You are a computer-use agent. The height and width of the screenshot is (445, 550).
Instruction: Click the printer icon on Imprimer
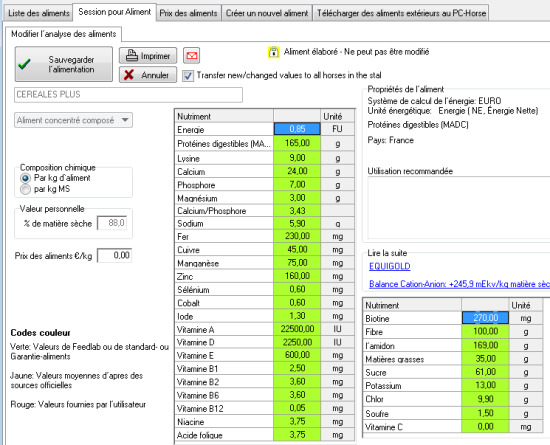[132, 56]
